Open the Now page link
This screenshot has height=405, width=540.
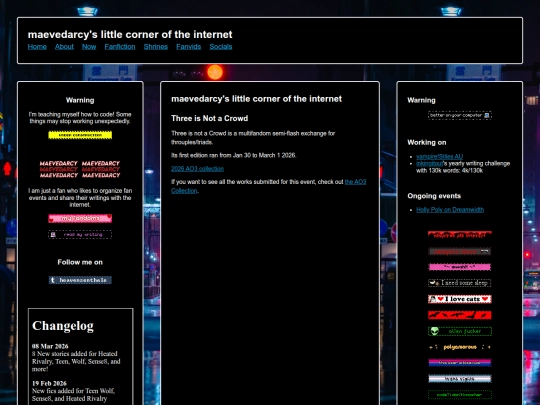pos(89,46)
